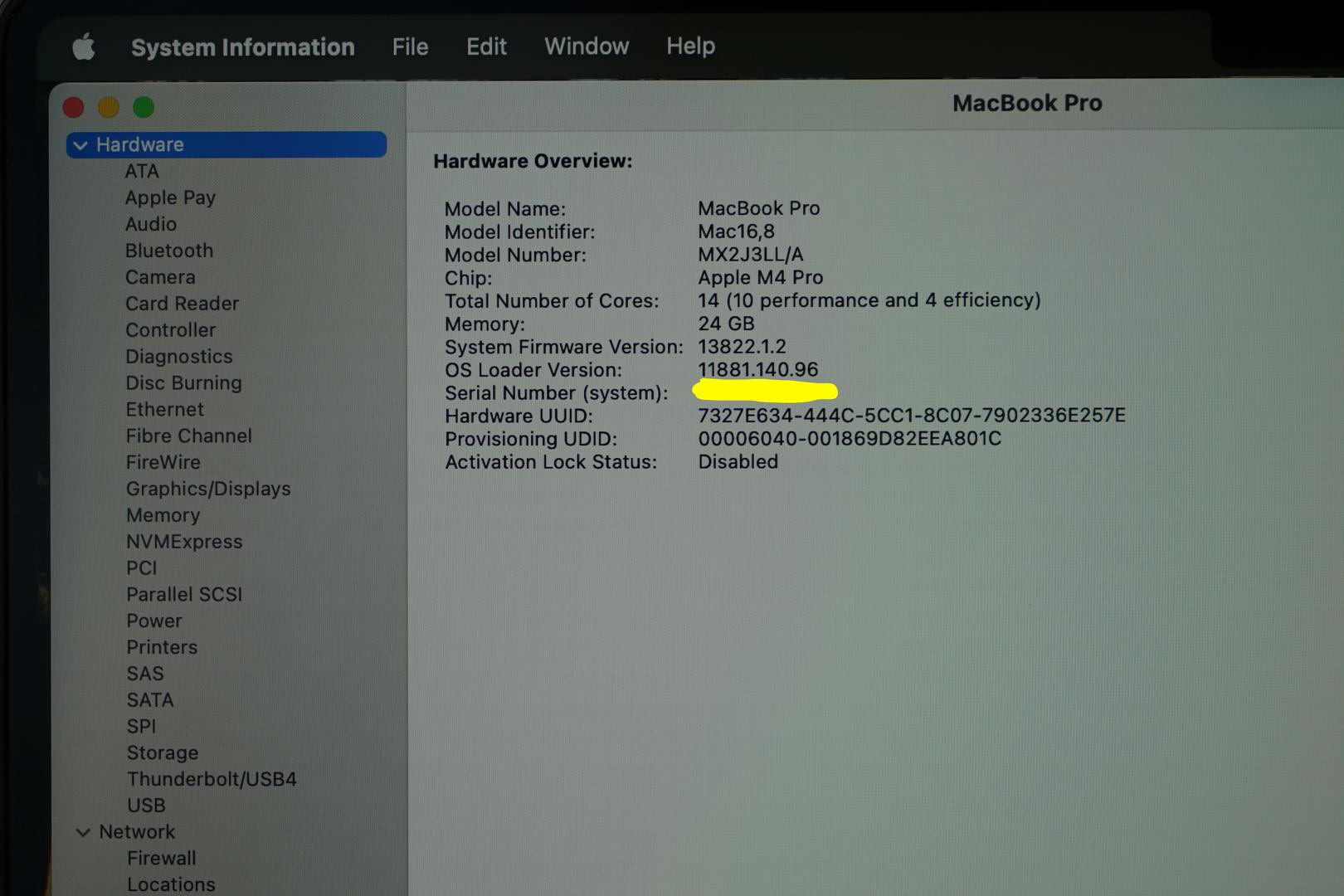Viewport: 1344px width, 896px height.
Task: Select Power in the sidebar
Action: (154, 621)
